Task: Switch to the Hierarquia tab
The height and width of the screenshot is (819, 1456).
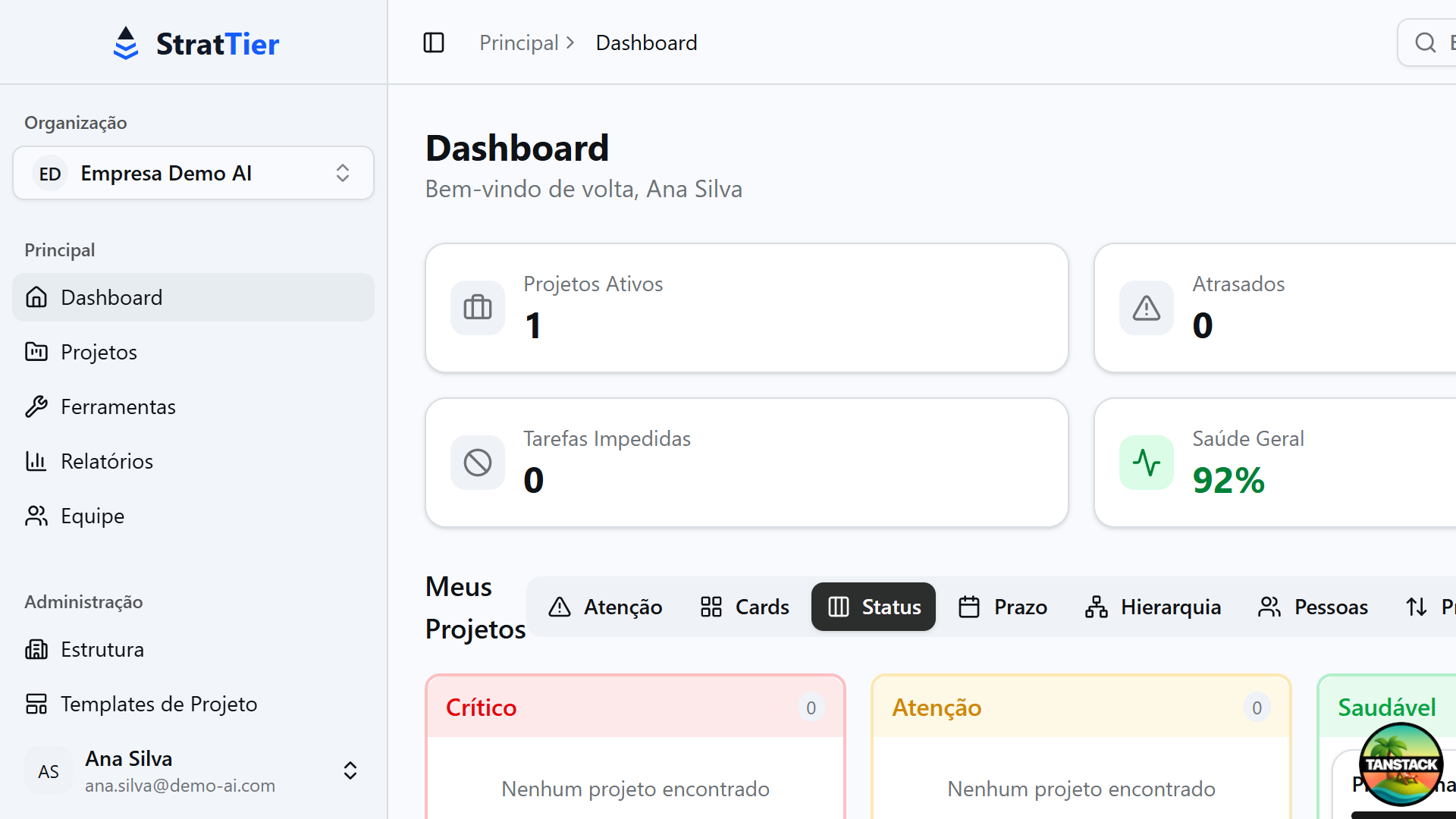Action: pos(1152,607)
